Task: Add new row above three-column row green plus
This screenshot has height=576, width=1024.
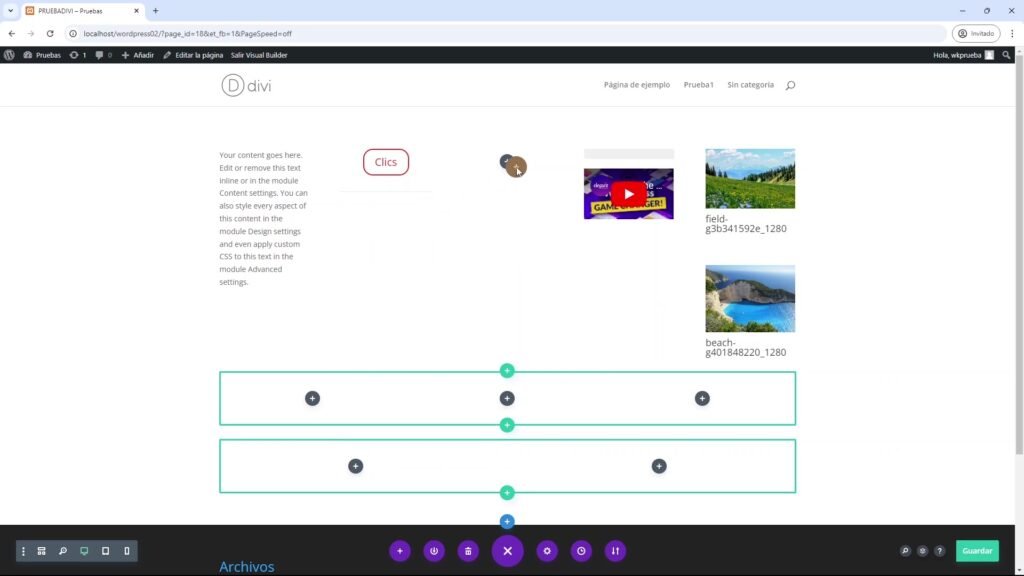Action: tap(507, 371)
